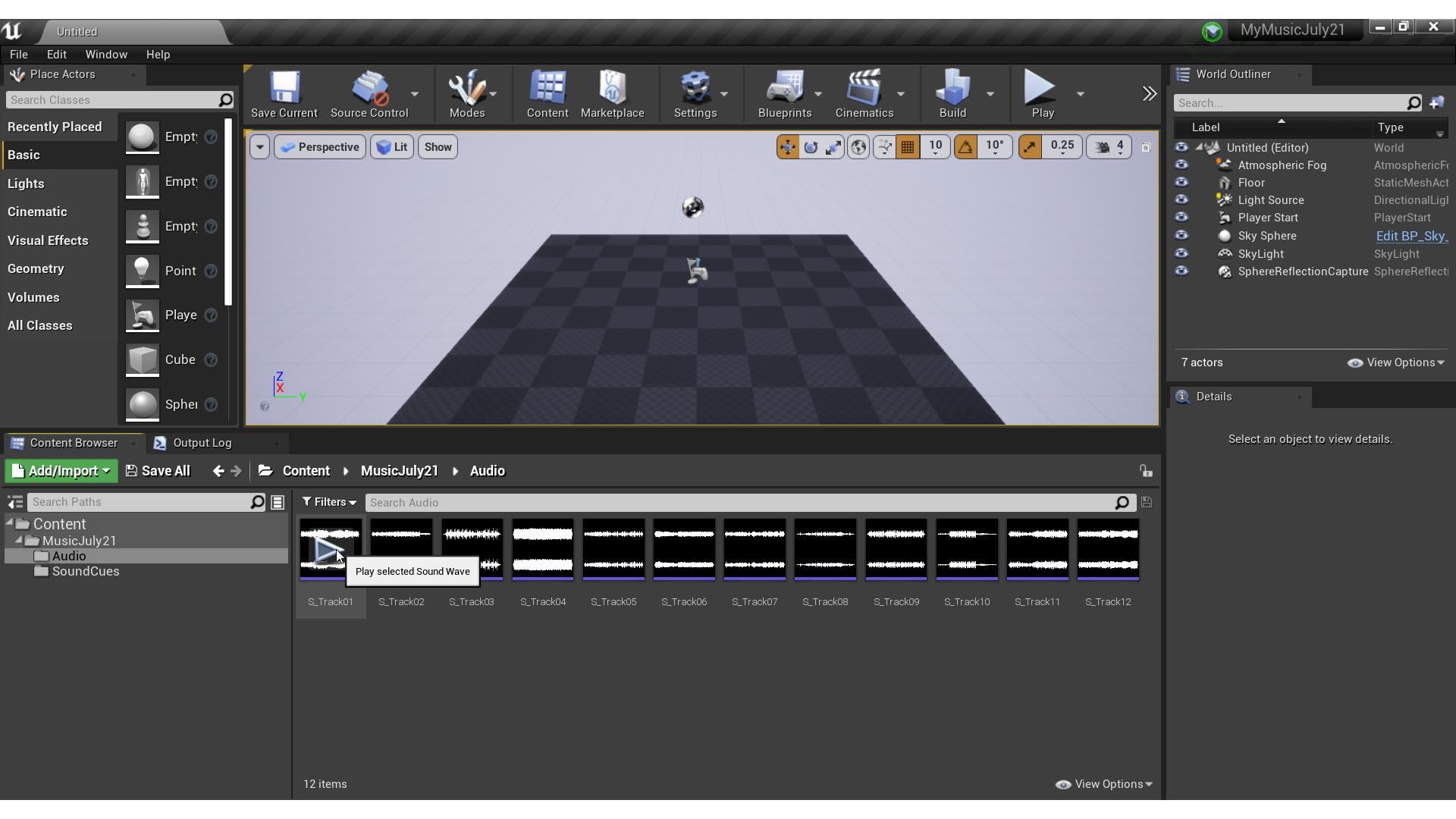Select the scale transform gizmo icon
The width and height of the screenshot is (1456, 819).
tap(833, 147)
